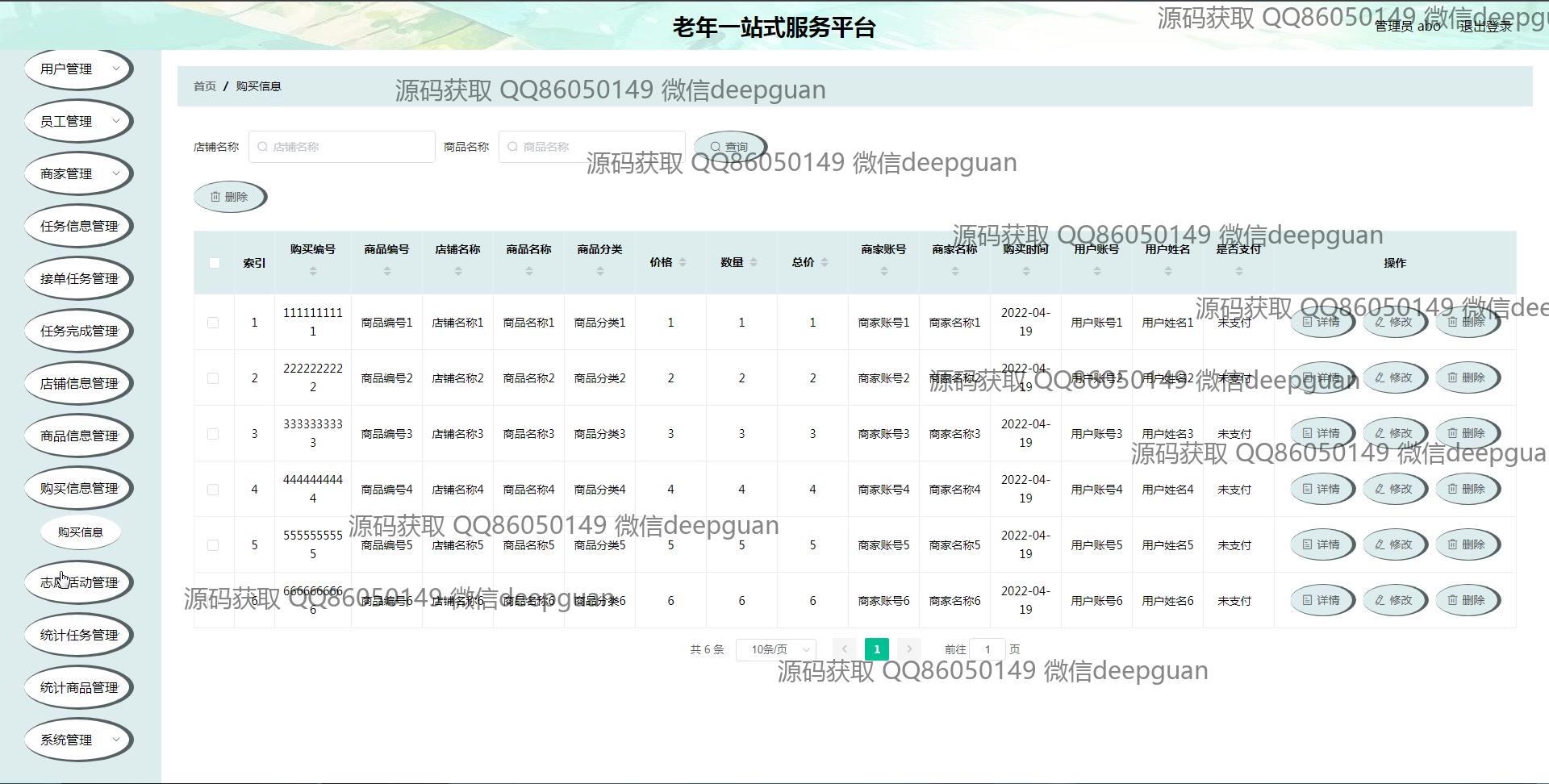
Task: Click next page arrow in pagination
Action: point(909,649)
